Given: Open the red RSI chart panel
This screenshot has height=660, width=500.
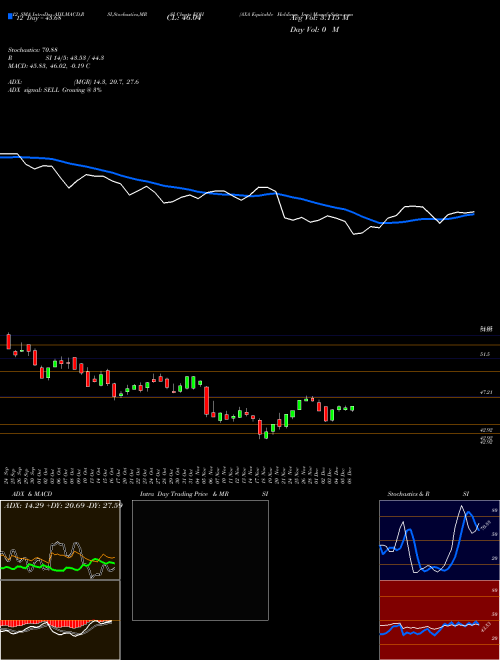Looking at the screenshot, I should 439,620.
